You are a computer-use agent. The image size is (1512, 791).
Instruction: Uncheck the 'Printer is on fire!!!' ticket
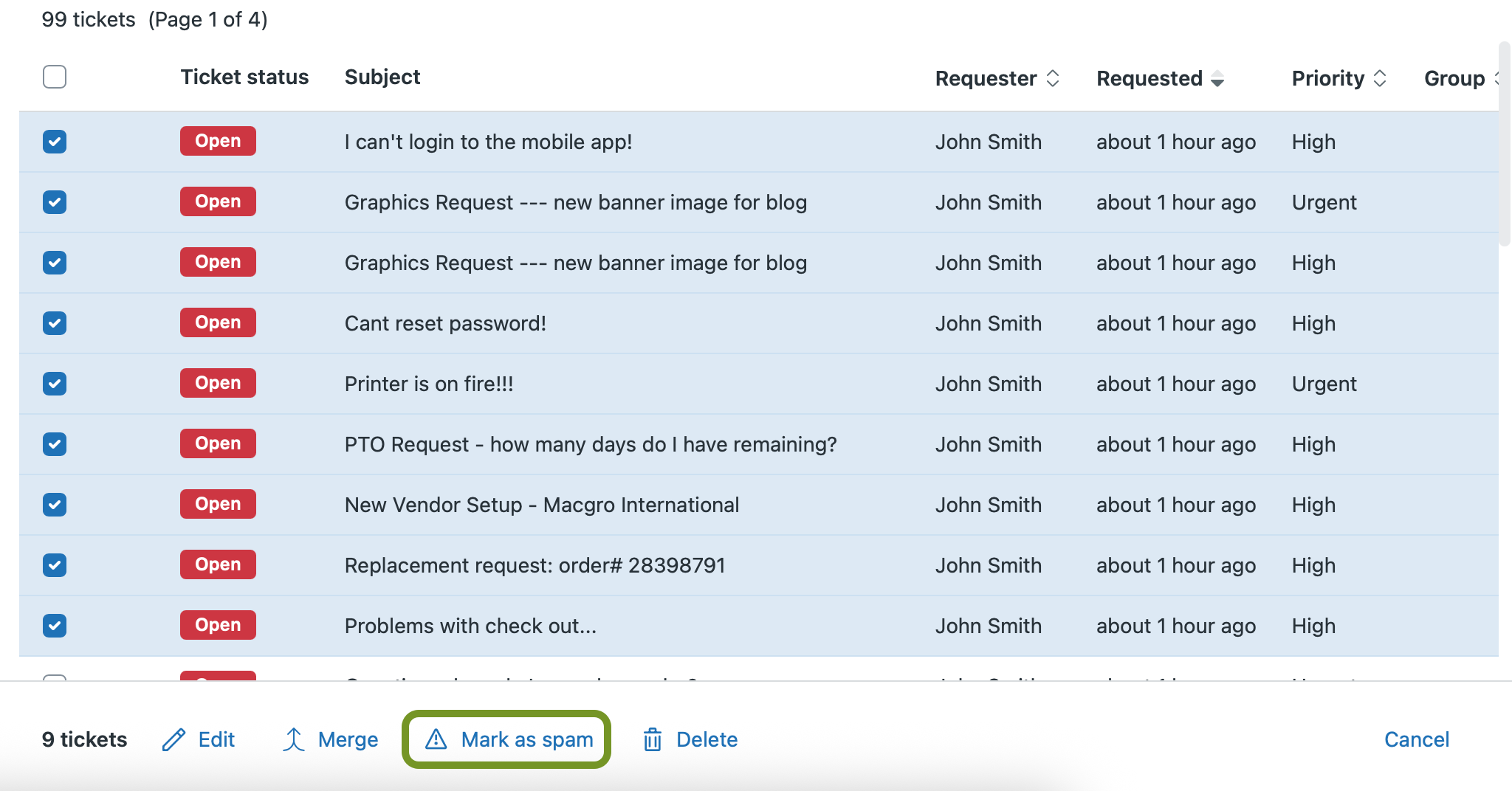(55, 384)
